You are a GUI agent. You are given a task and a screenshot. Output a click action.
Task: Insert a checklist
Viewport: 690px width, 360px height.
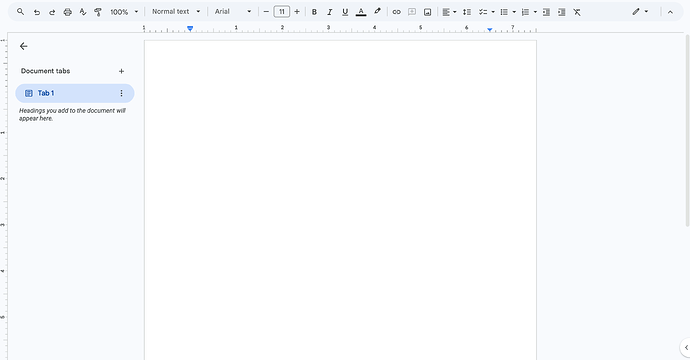coord(483,12)
